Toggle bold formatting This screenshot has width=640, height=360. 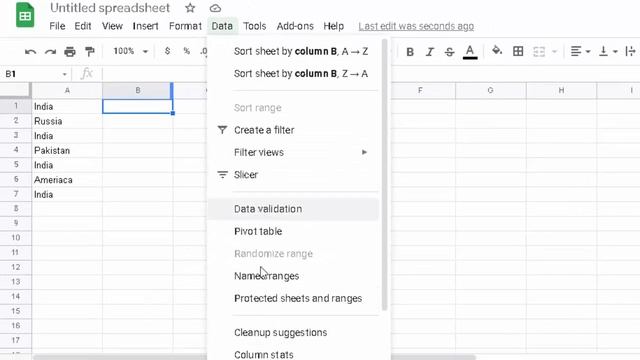410,52
